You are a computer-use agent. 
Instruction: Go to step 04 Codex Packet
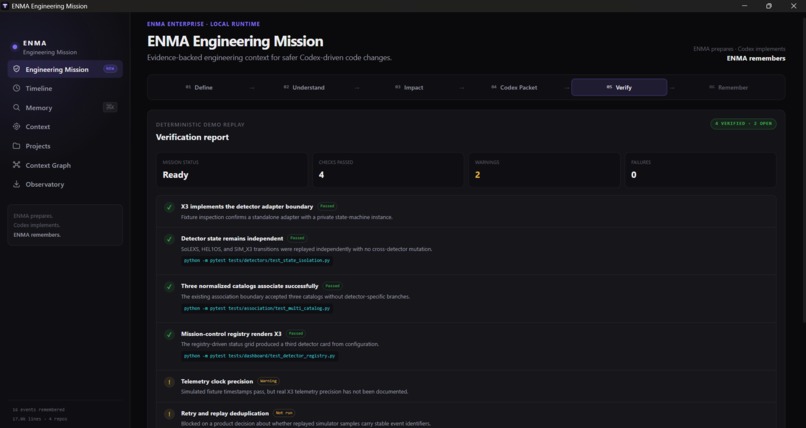[515, 87]
